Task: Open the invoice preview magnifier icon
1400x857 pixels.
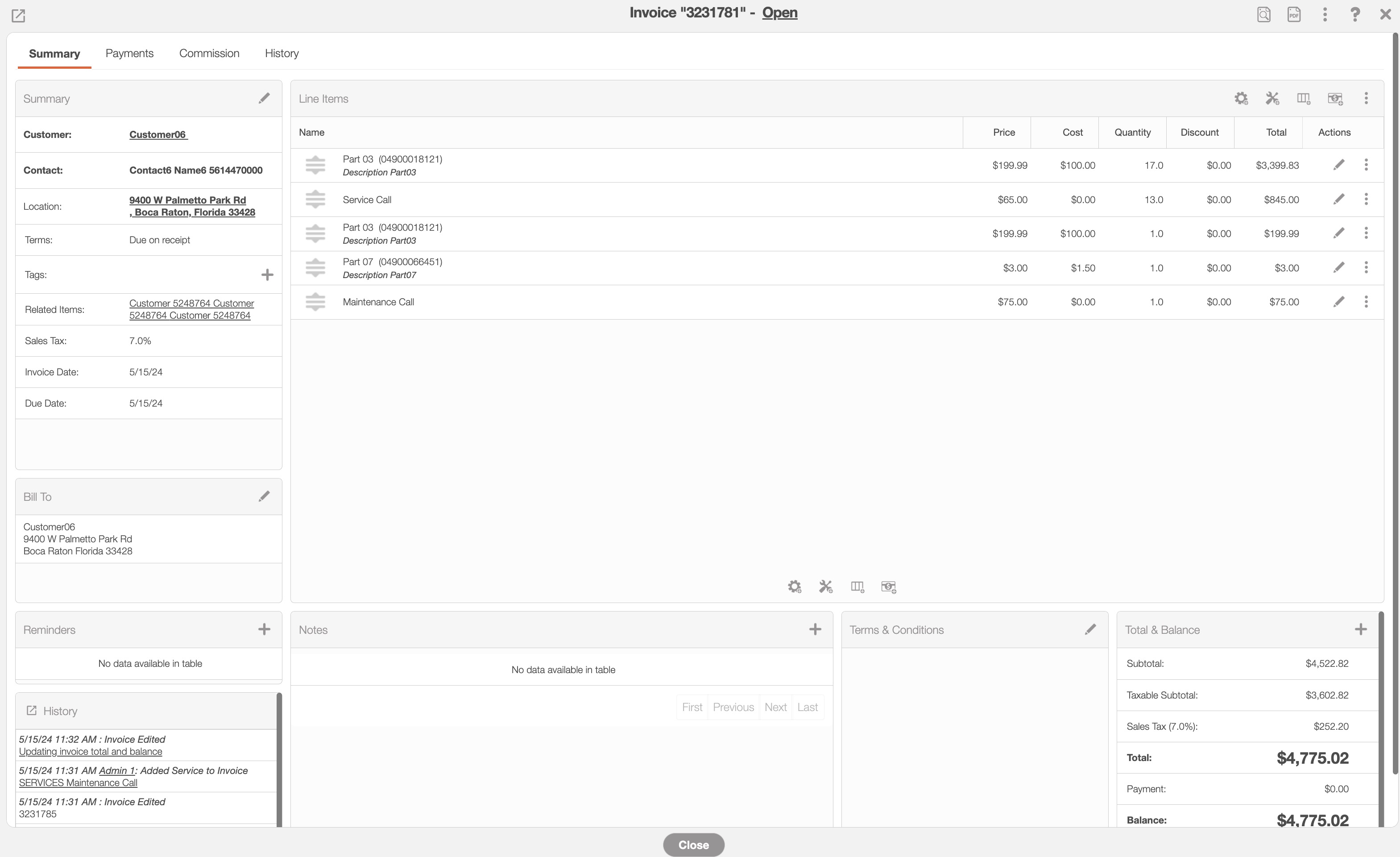Action: [x=1263, y=14]
